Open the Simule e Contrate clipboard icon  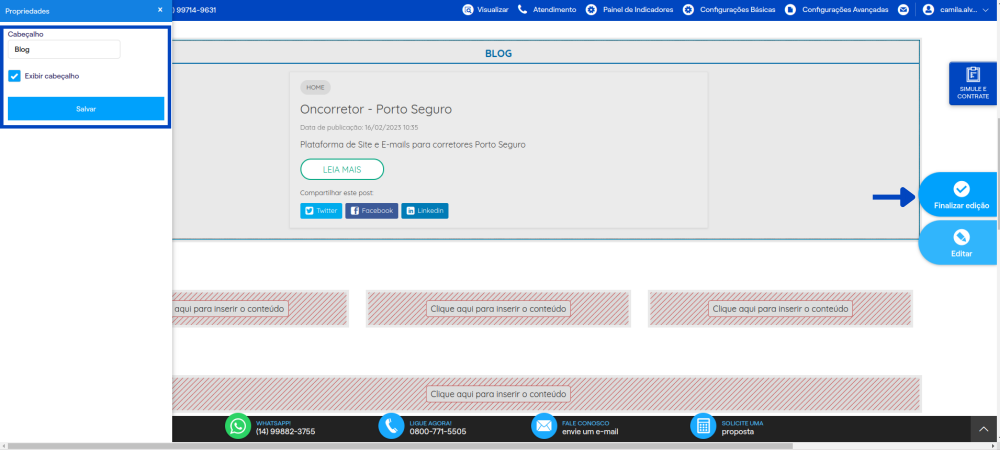[x=973, y=75]
